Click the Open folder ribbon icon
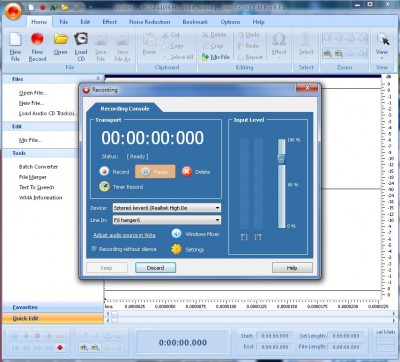Image resolution: width=400 pixels, height=362 pixels. click(x=61, y=39)
